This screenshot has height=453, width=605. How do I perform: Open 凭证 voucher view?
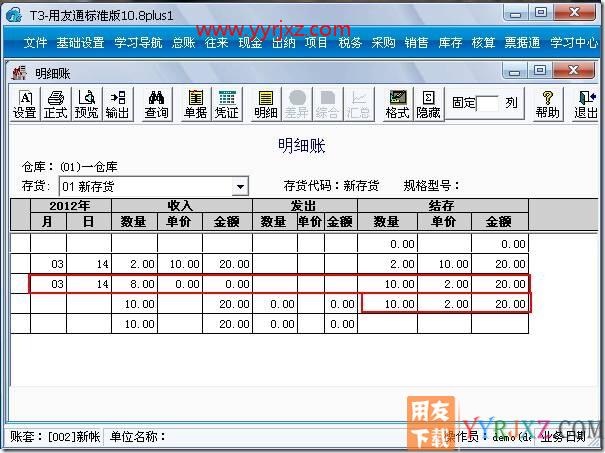pos(226,104)
